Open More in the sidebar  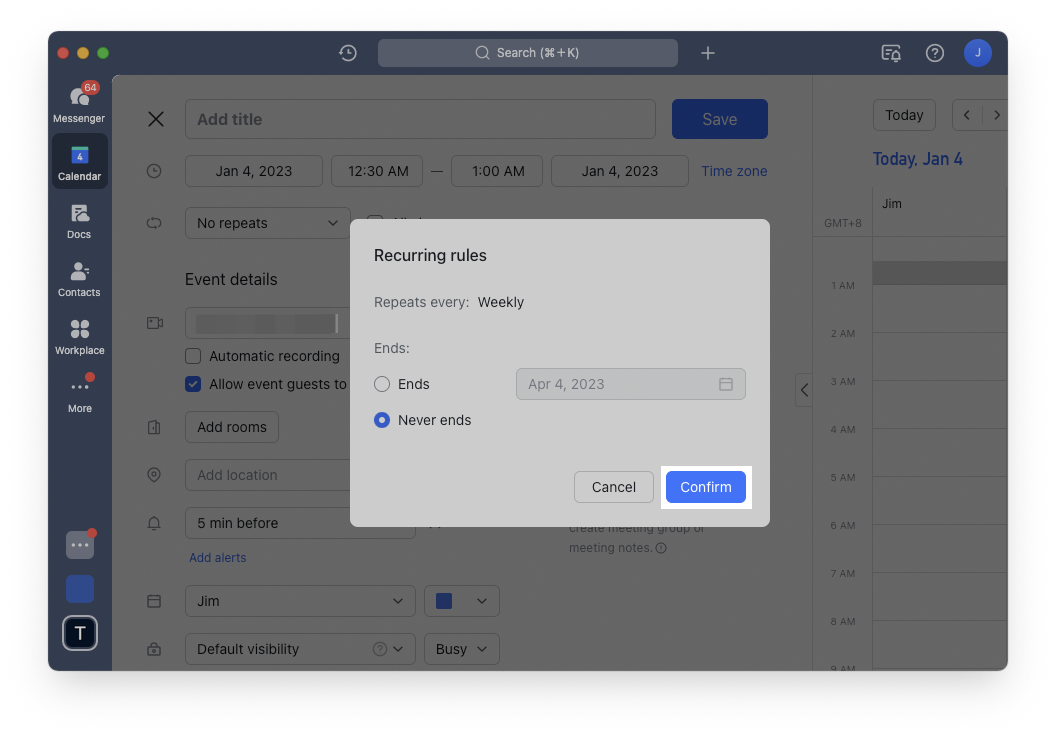79,394
